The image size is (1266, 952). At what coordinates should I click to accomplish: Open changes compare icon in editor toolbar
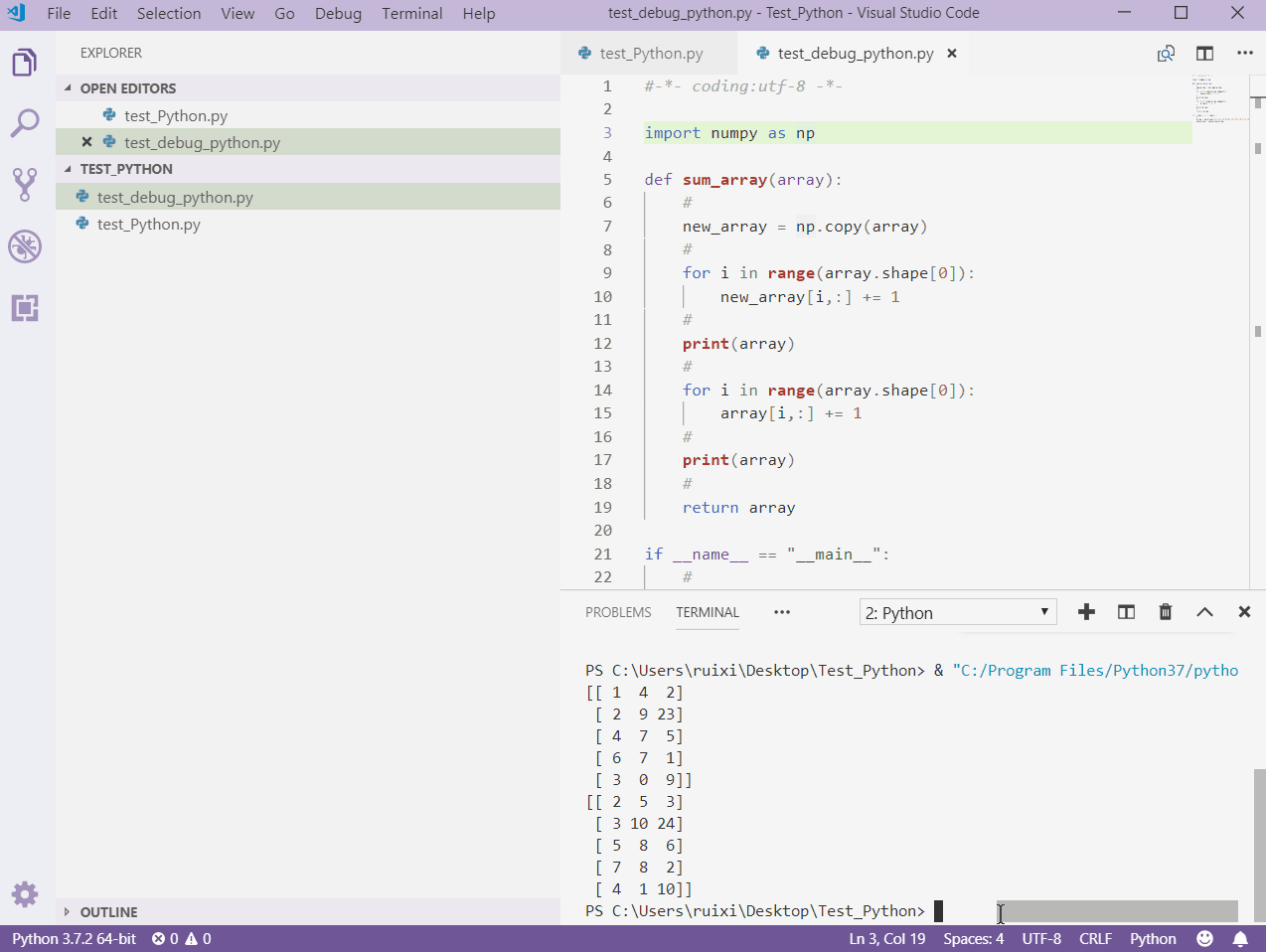1166,54
